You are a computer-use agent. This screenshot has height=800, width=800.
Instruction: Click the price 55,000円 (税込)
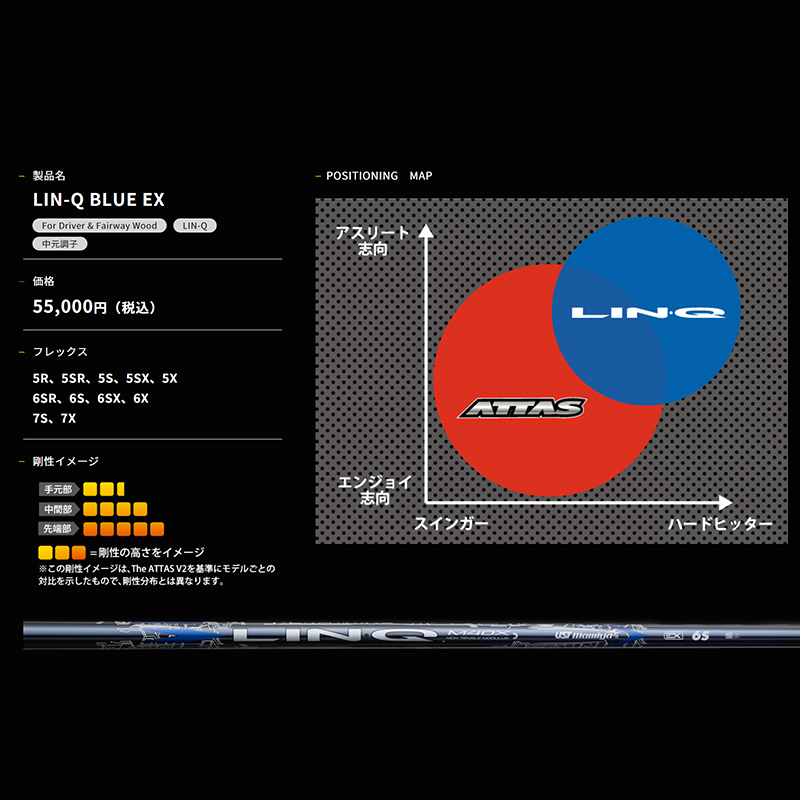tap(94, 307)
